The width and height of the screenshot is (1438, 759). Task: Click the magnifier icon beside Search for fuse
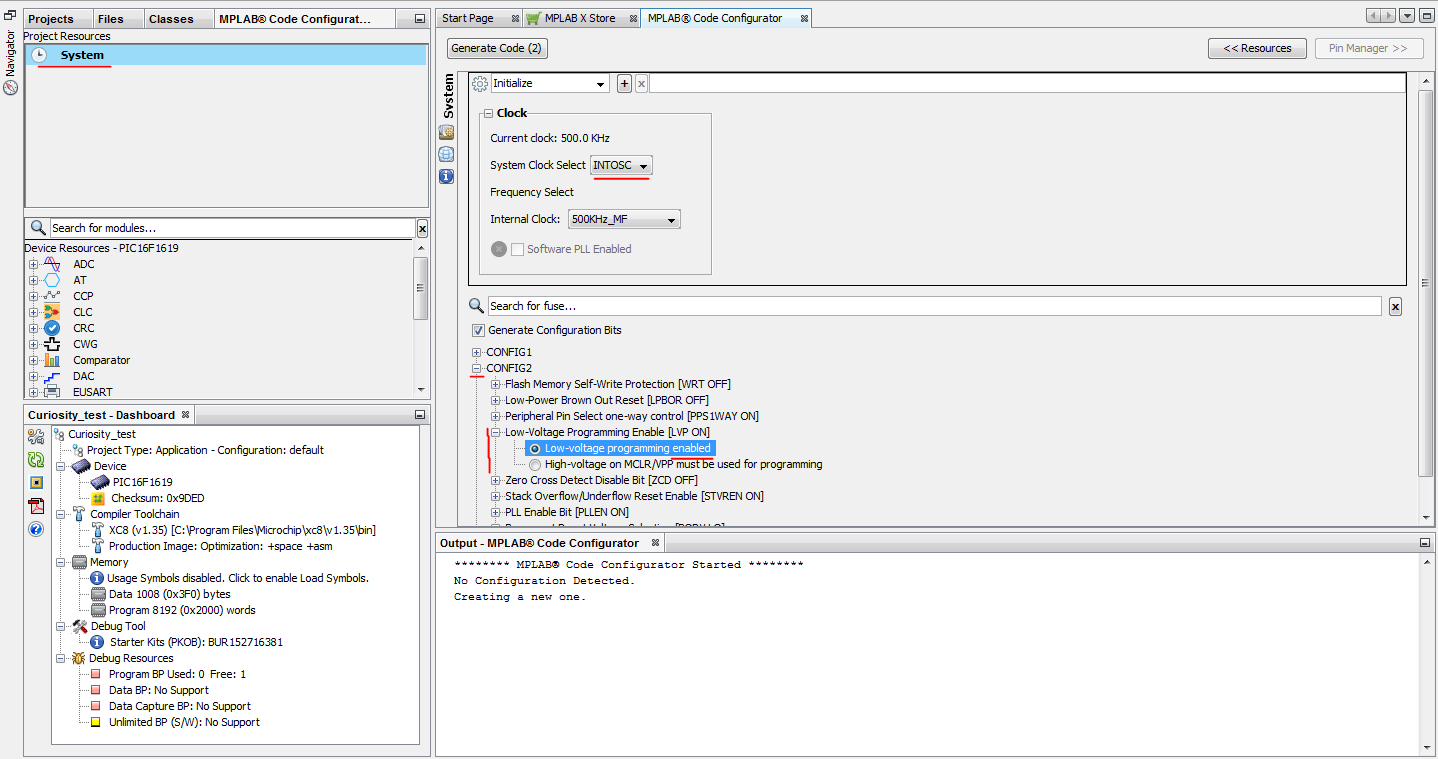click(x=477, y=305)
